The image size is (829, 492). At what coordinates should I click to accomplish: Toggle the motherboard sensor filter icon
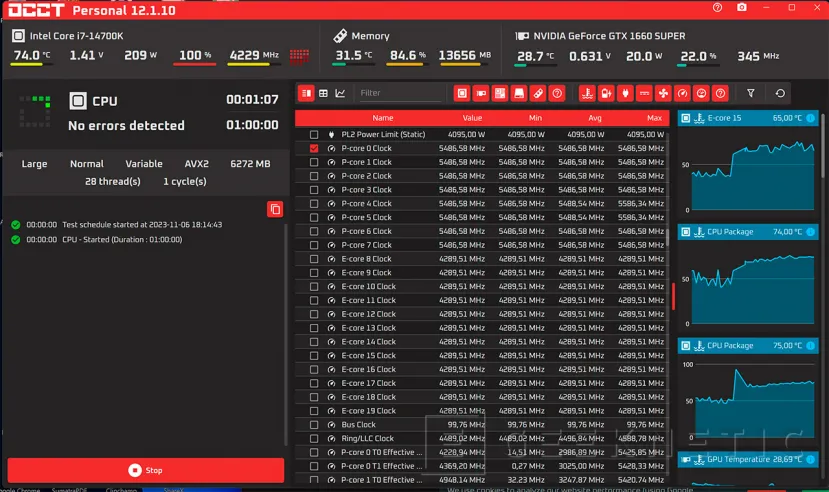coord(500,94)
